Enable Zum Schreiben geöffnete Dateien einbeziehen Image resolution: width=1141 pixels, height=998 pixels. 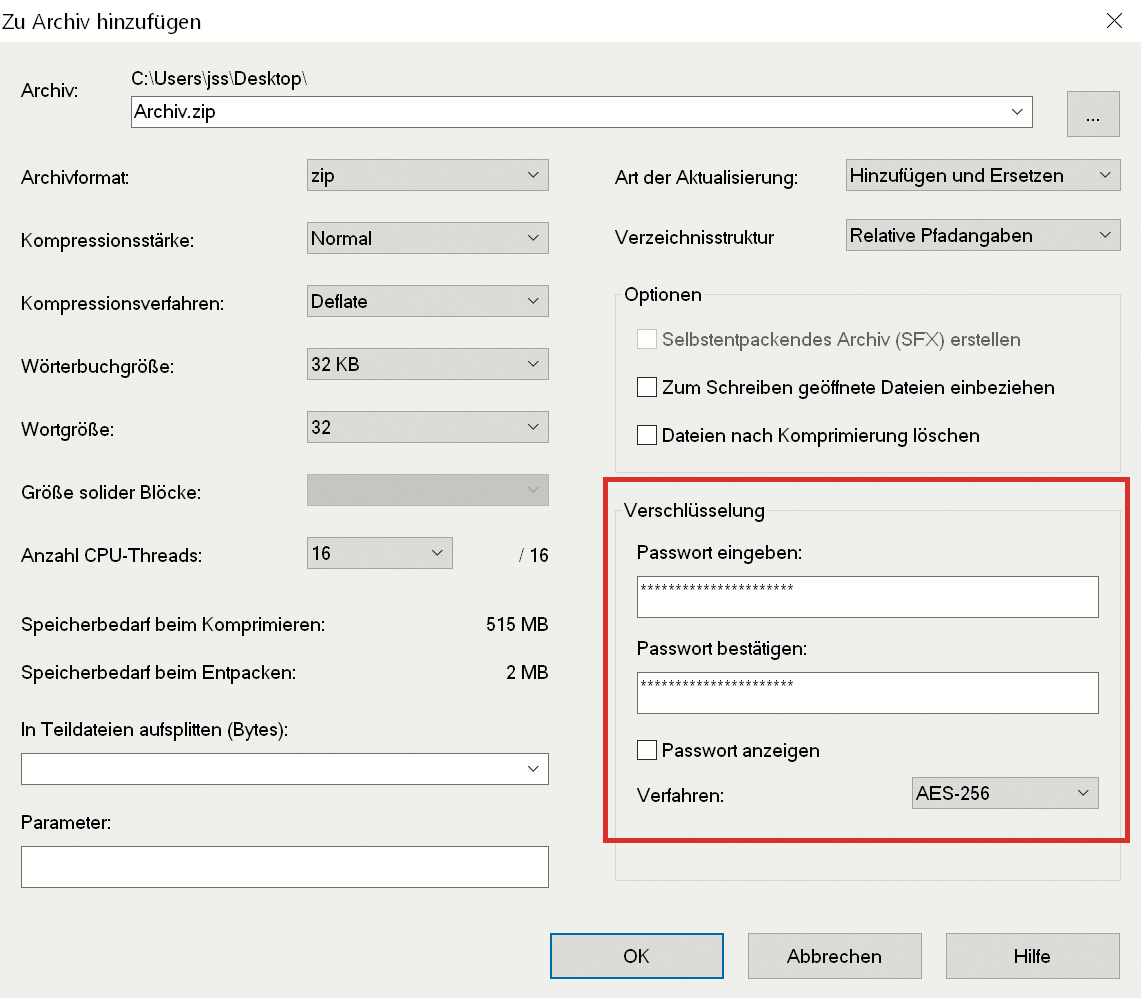click(647, 387)
